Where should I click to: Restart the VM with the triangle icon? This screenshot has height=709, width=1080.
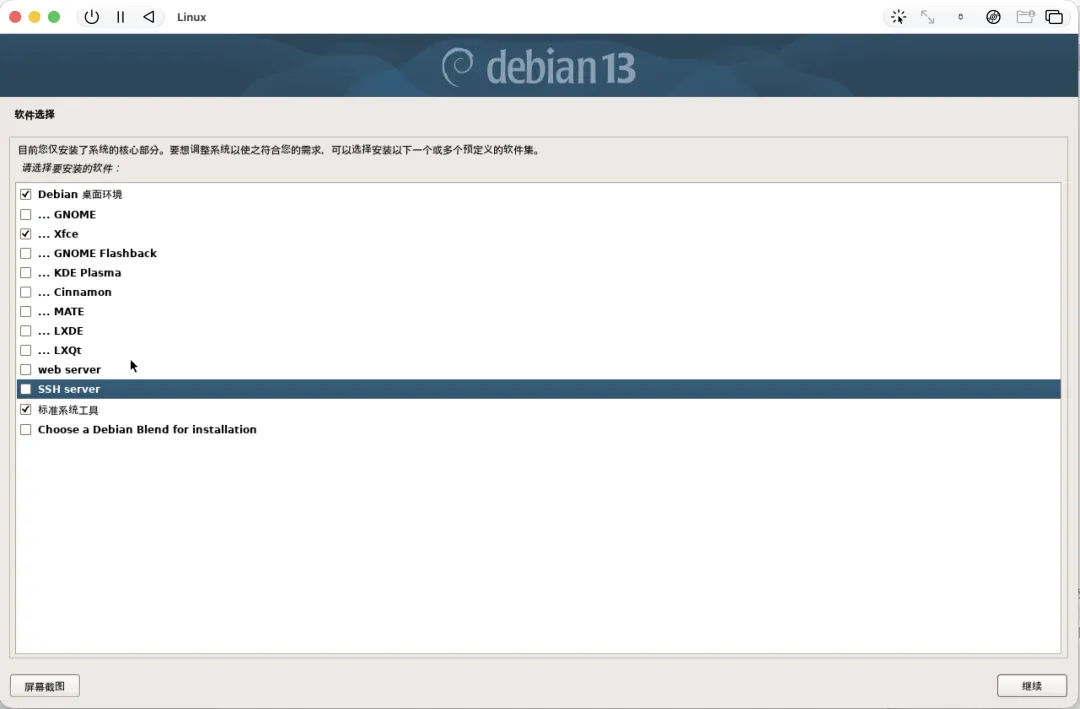[149, 17]
